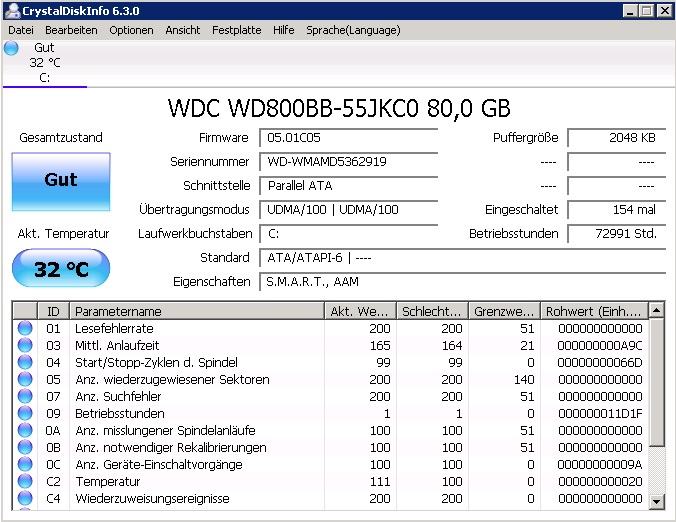This screenshot has height=522, width=676.
Task: Maximize the CrystalDiskInfo window
Action: tap(646, 11)
